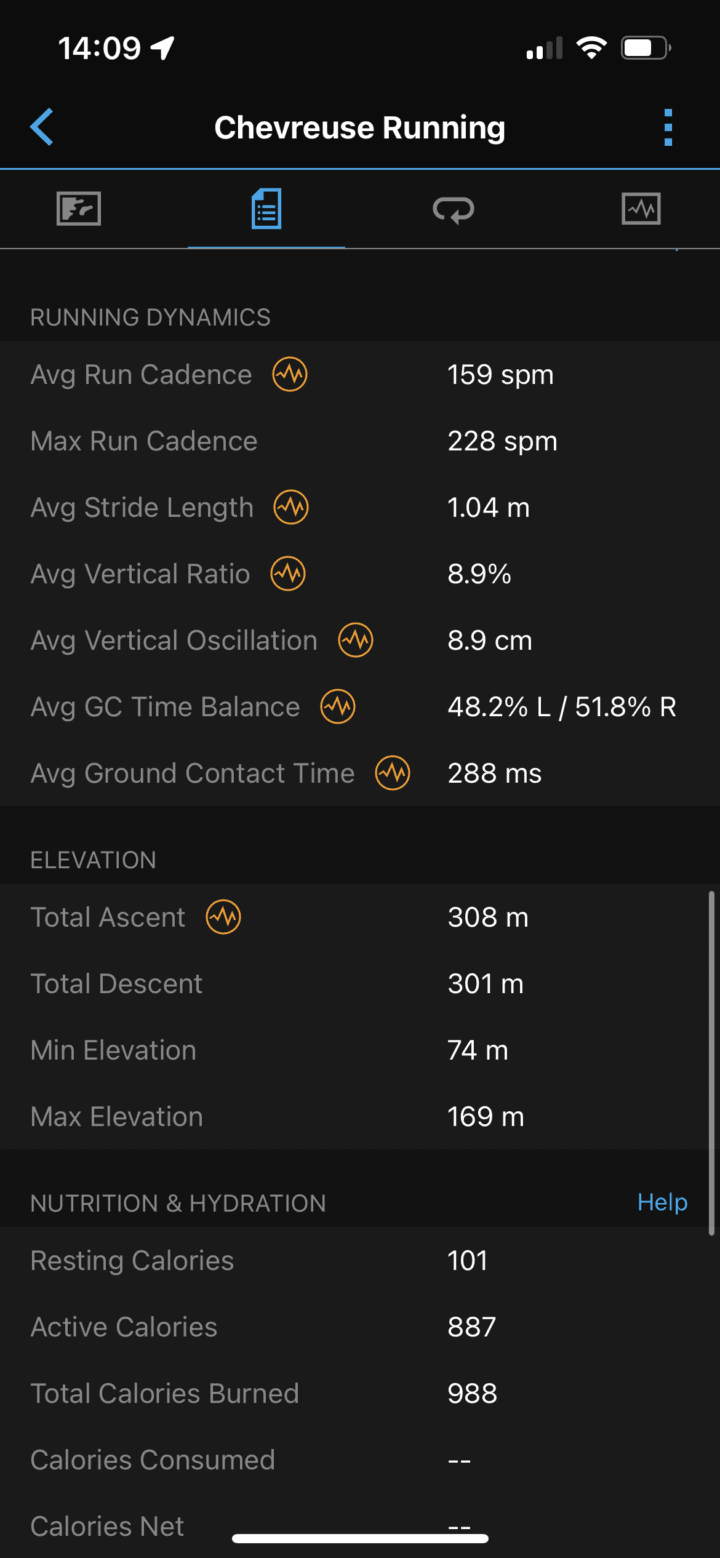Select the stats details tab
720x1558 pixels.
pos(266,209)
